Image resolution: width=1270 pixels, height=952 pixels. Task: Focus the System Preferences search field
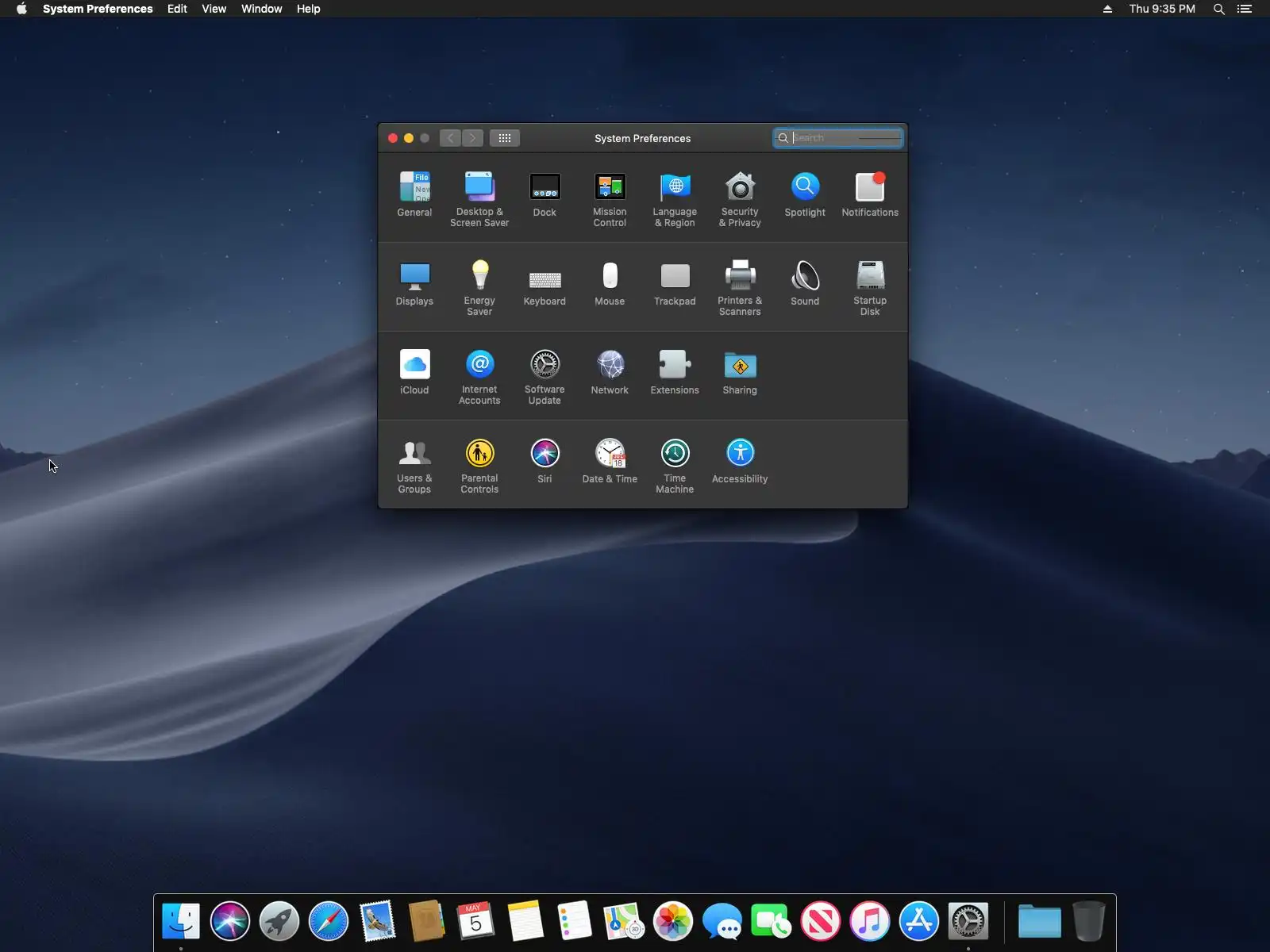tap(838, 138)
